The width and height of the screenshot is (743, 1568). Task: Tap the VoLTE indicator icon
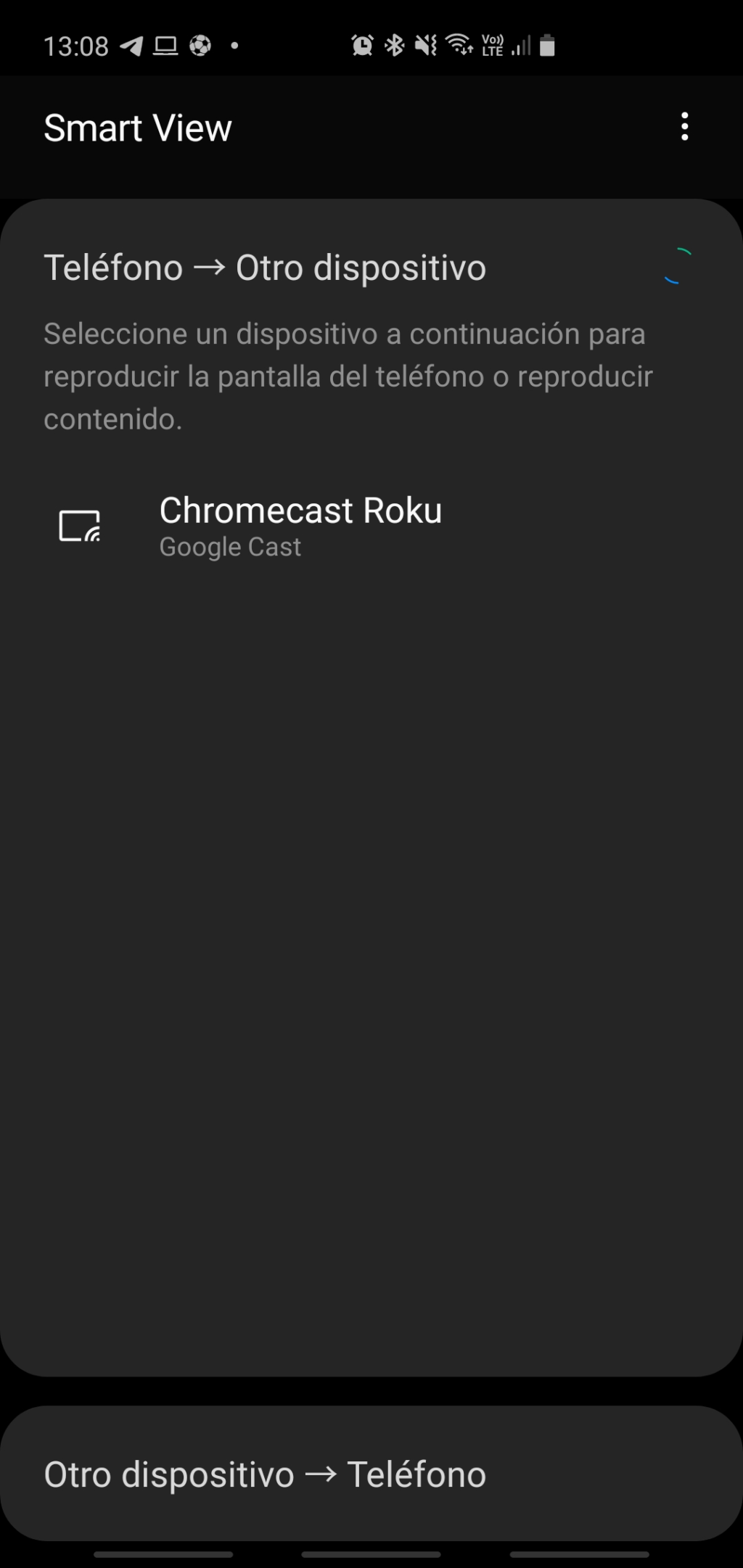(493, 46)
